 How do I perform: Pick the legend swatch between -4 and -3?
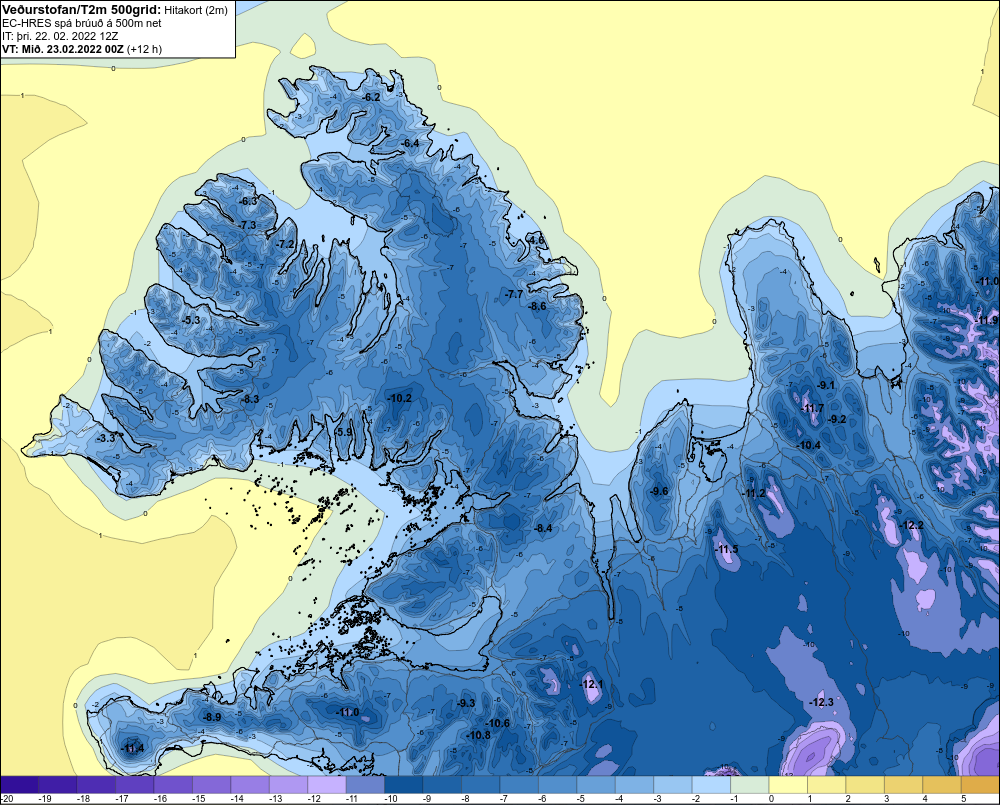635,785
